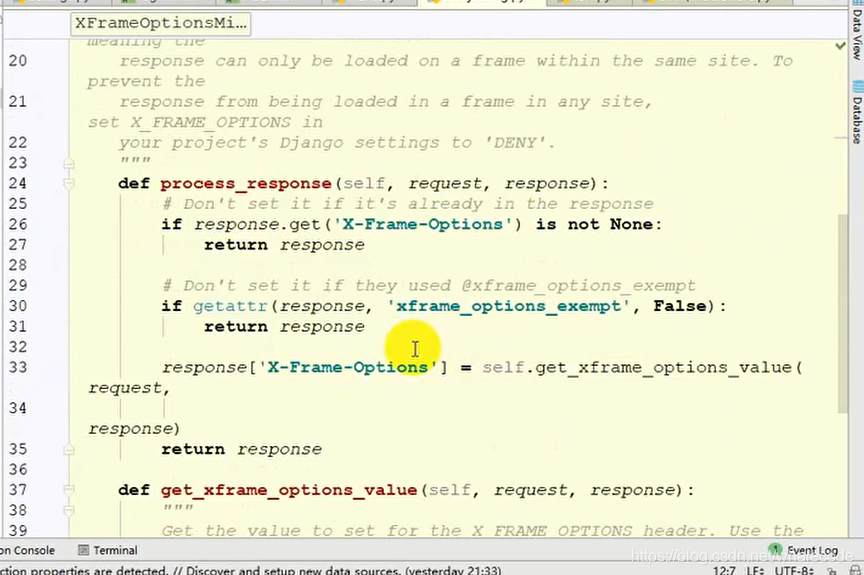Click the 'xframe_options_exempt' string literal
Image resolution: width=864 pixels, height=575 pixels.
point(509,306)
